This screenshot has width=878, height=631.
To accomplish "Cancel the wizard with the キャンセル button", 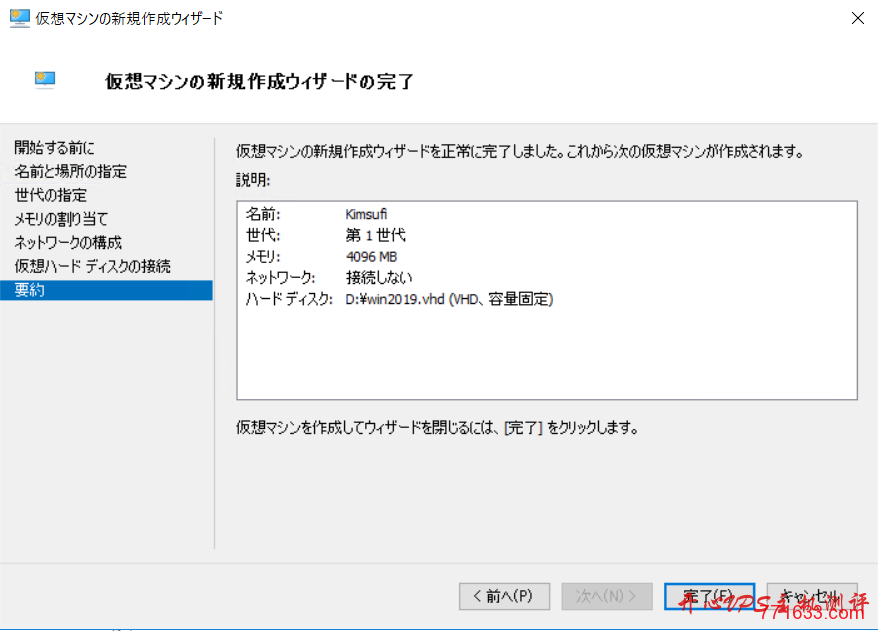I will point(811,596).
